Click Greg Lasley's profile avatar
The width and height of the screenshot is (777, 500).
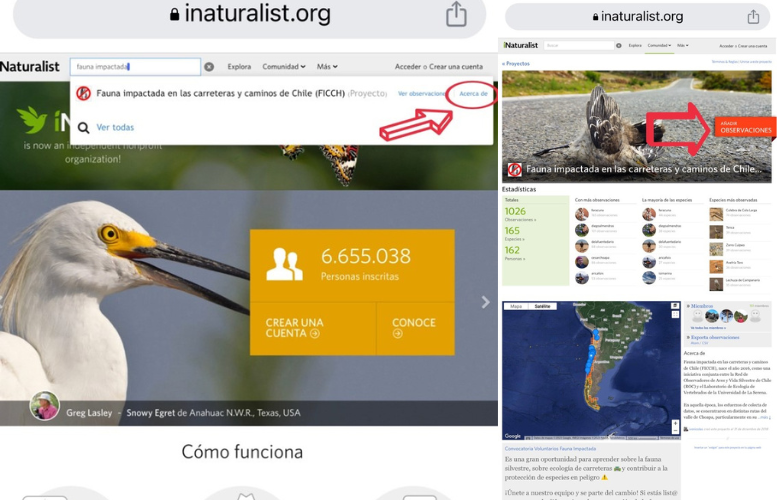(x=44, y=406)
